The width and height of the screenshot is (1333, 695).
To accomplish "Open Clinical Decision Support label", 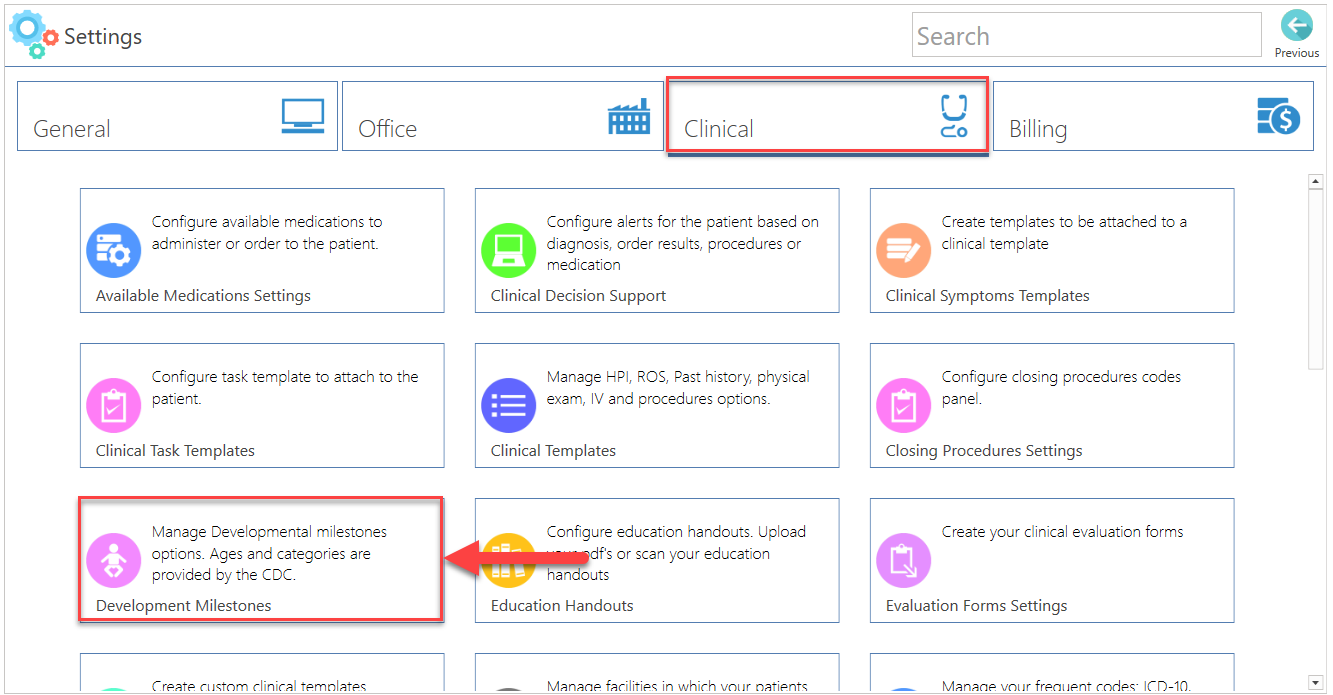I will point(578,296).
